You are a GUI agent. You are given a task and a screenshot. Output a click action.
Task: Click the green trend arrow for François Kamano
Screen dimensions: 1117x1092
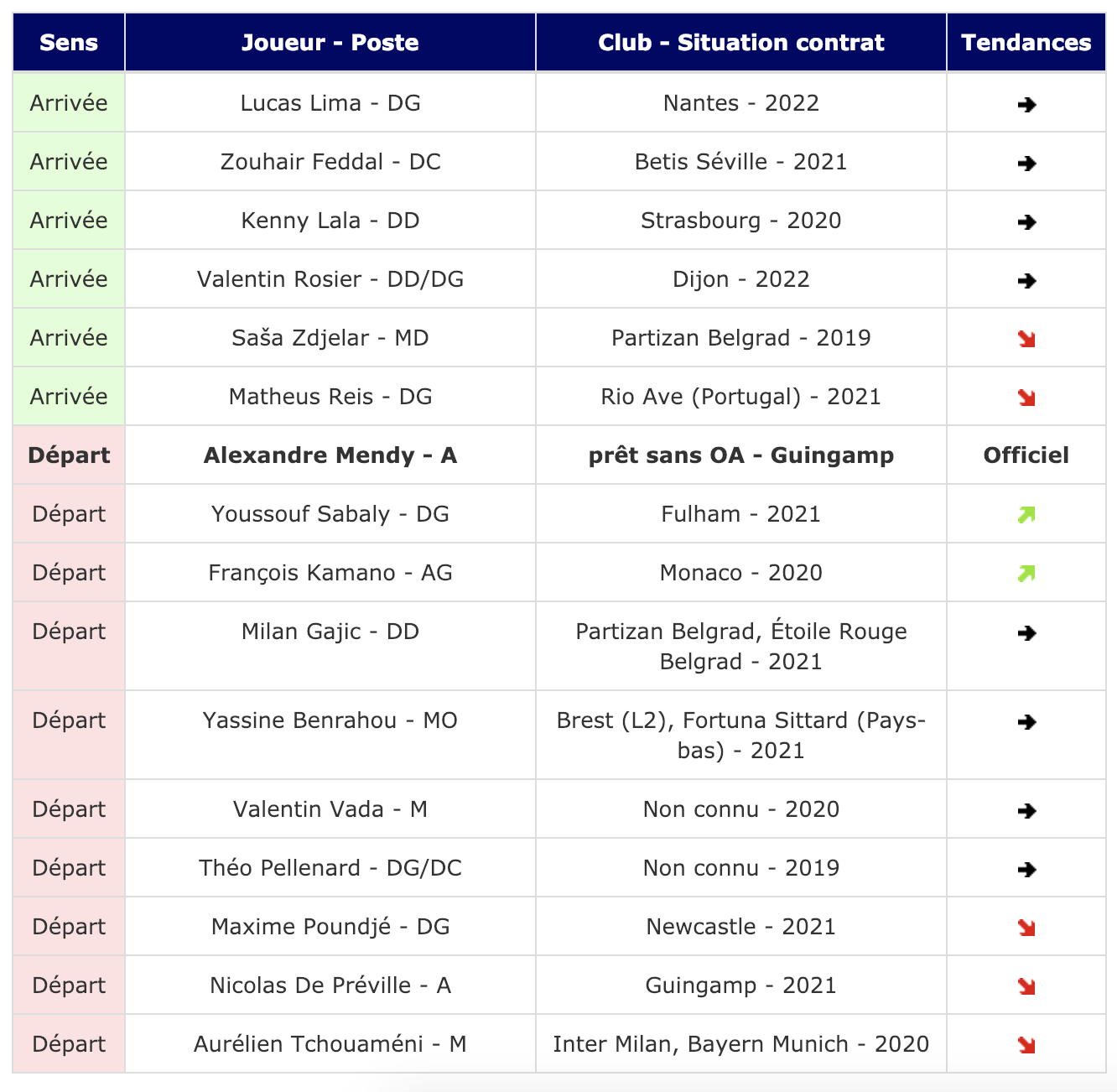tap(1026, 574)
